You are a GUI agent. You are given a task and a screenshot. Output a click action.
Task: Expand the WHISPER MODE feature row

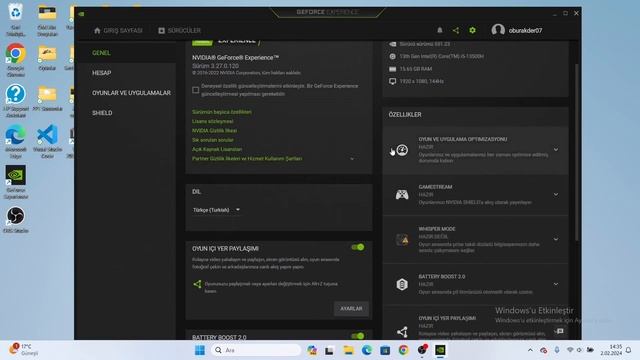(556, 239)
